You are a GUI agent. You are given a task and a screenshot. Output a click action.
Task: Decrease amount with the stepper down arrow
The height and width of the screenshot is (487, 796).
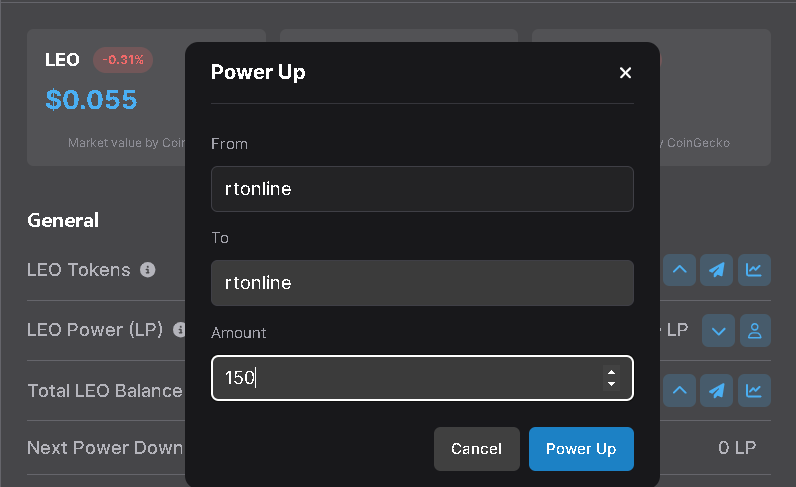[611, 384]
